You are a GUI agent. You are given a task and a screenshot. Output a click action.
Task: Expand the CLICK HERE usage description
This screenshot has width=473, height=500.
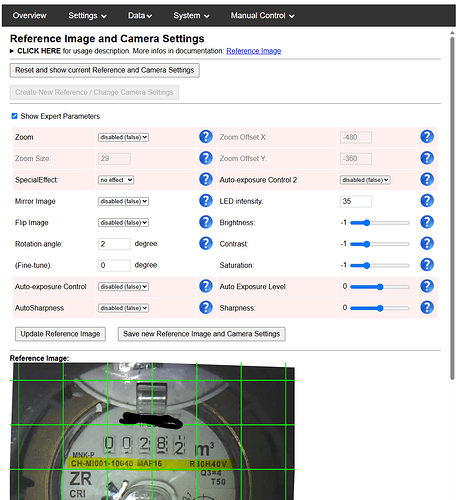point(39,51)
